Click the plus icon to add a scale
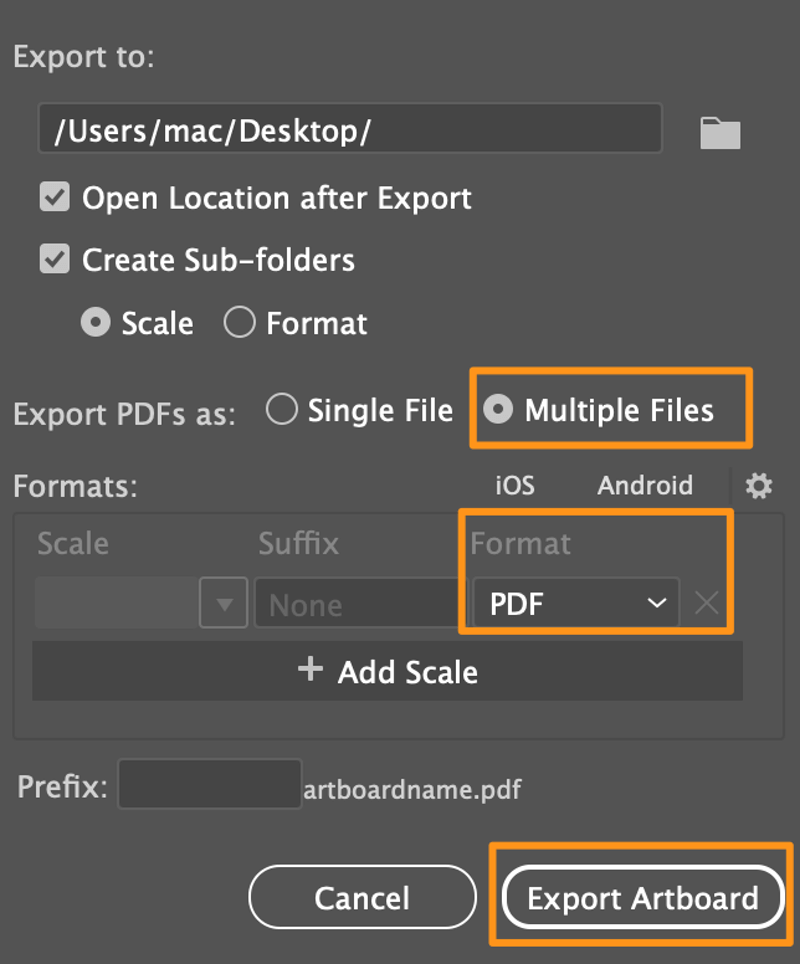Screen dimensions: 800x964 click(x=311, y=671)
